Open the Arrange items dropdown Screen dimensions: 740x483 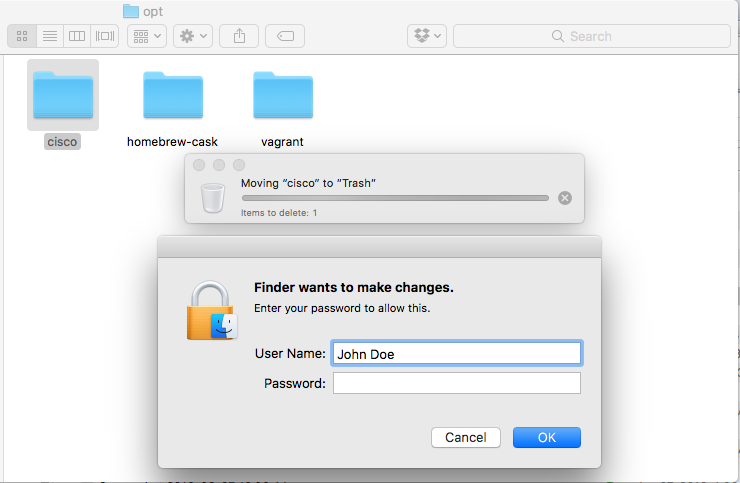pyautogui.click(x=145, y=36)
